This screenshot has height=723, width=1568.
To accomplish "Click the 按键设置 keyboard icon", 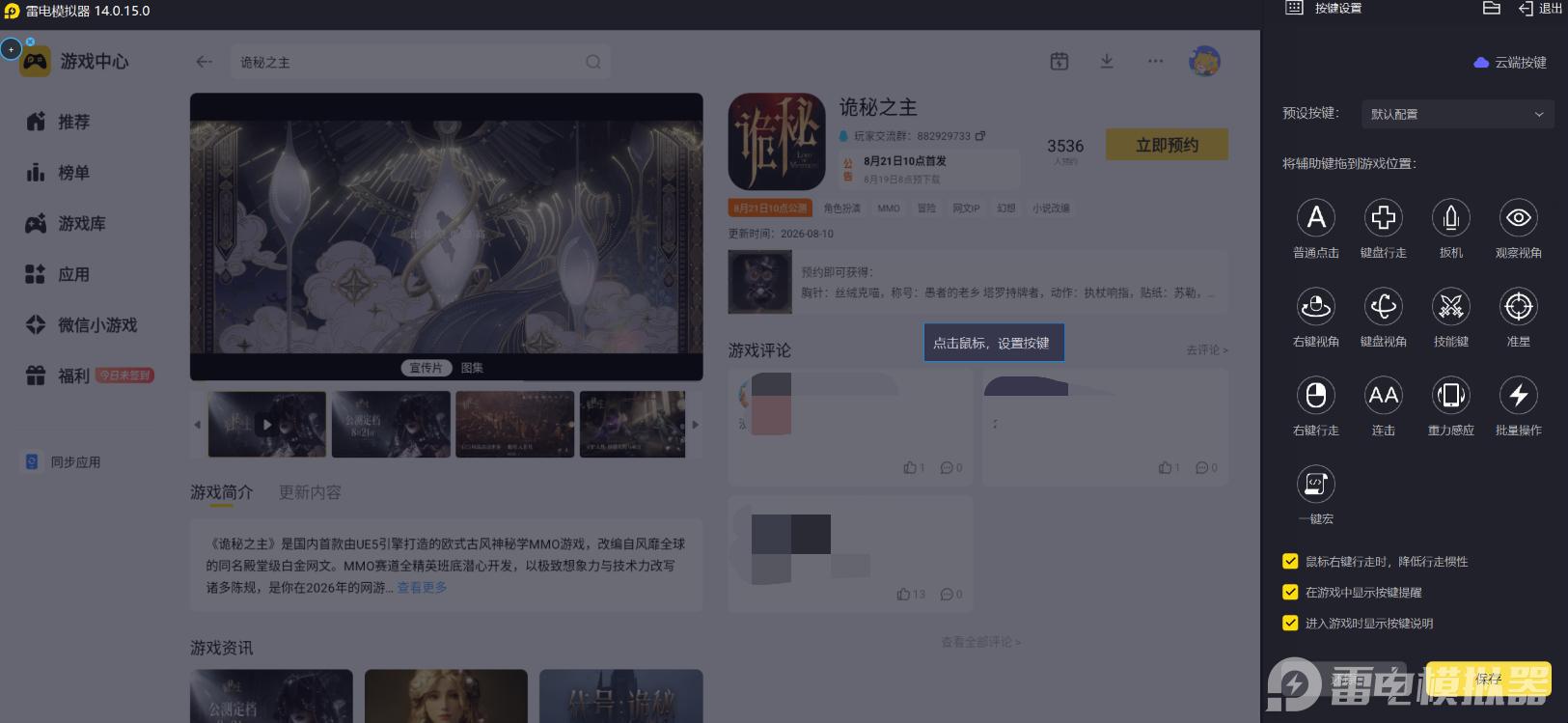I will pyautogui.click(x=1295, y=8).
